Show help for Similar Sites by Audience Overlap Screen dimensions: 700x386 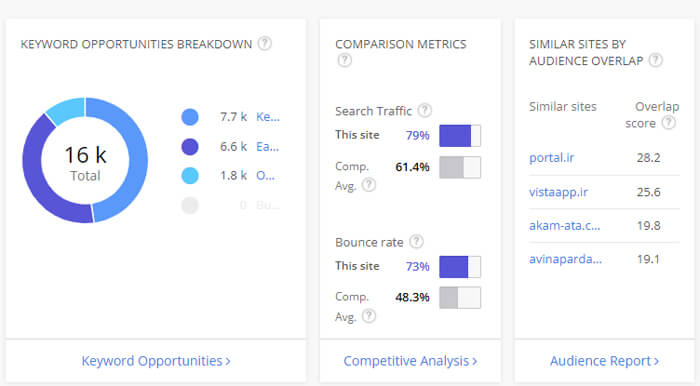point(655,60)
